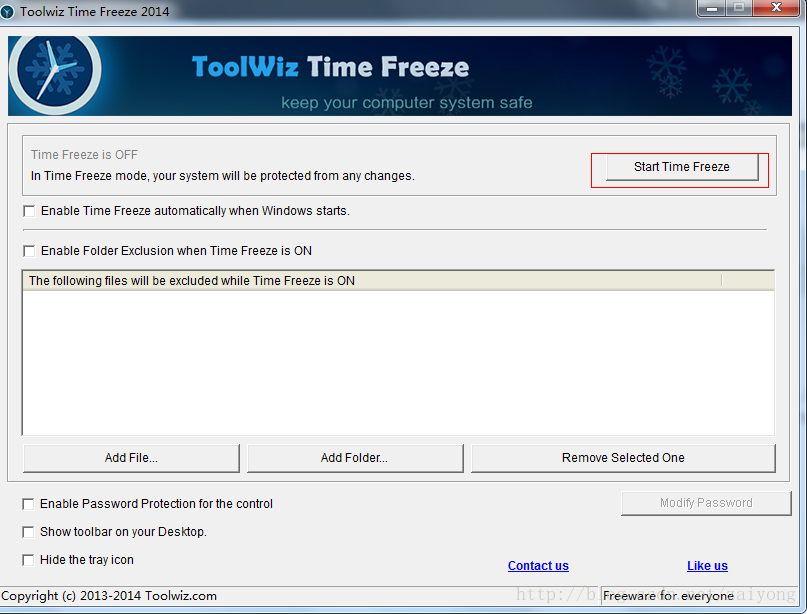Open the Contact us link
This screenshot has width=807, height=614.
click(x=538, y=566)
